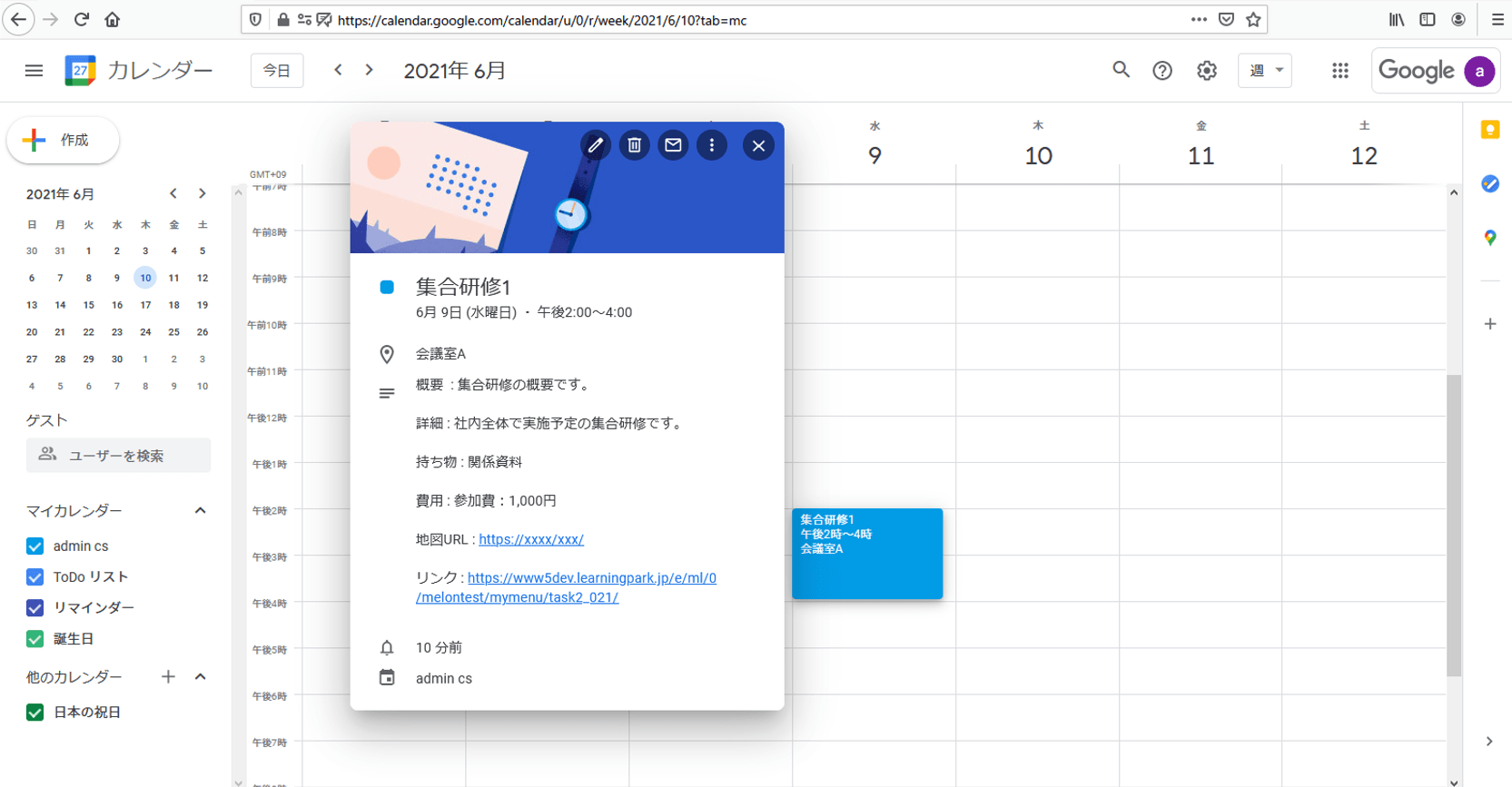Click the pencil edit event icon
Image resolution: width=1512 pixels, height=787 pixels.
click(595, 145)
